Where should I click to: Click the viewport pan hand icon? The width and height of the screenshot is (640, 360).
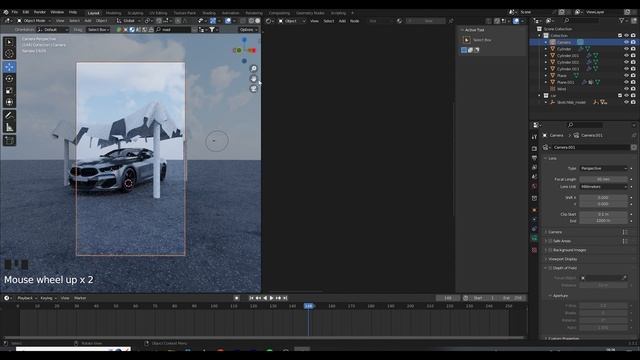point(253,78)
